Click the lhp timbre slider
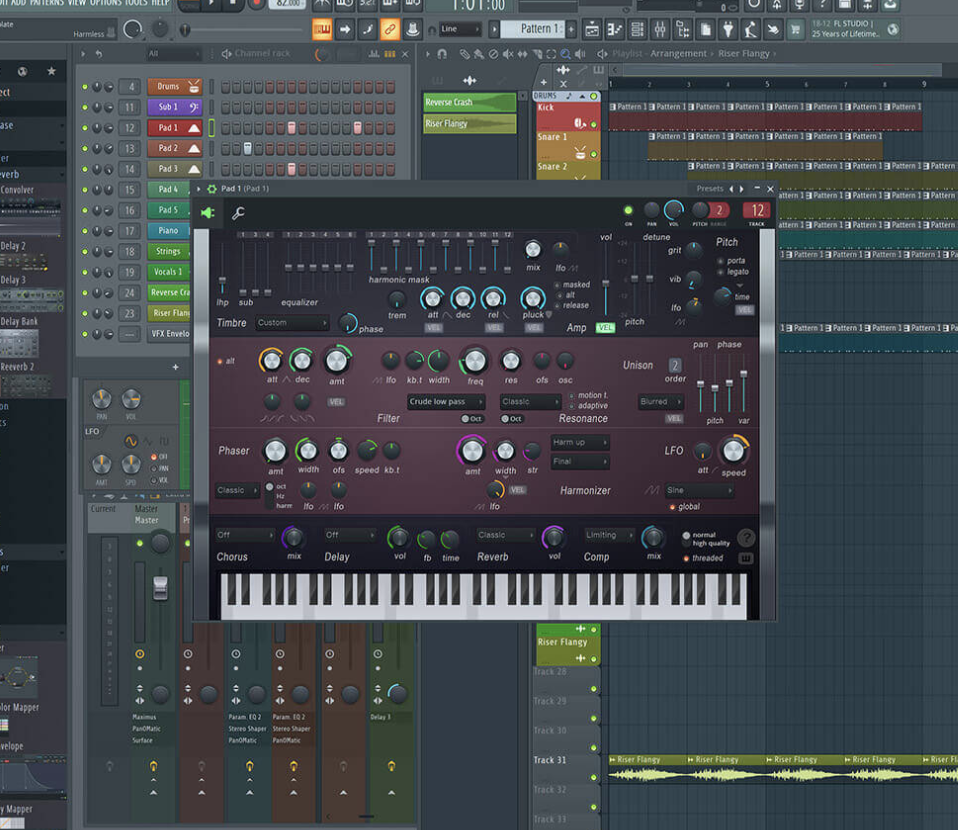Screen dimensions: 958x830 [x=222, y=283]
